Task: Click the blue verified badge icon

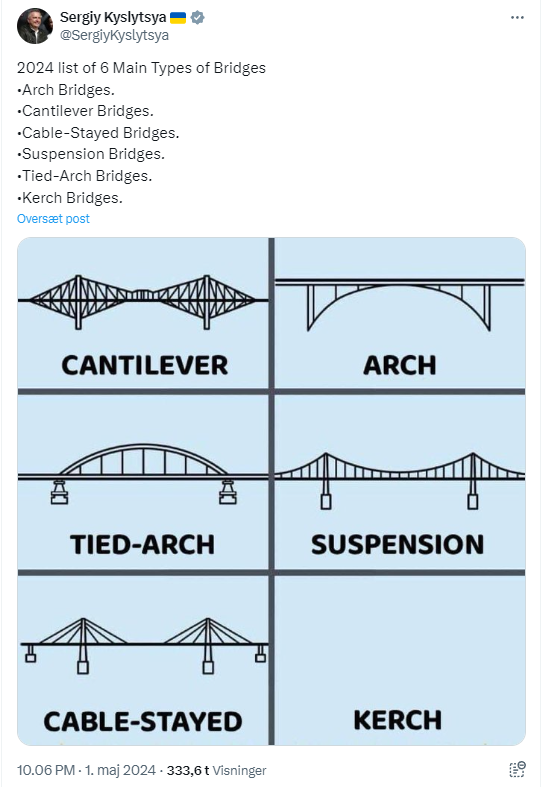Action: pos(197,18)
